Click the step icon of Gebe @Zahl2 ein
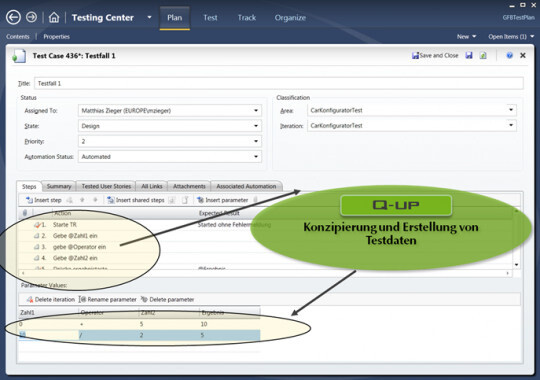 pos(37,258)
